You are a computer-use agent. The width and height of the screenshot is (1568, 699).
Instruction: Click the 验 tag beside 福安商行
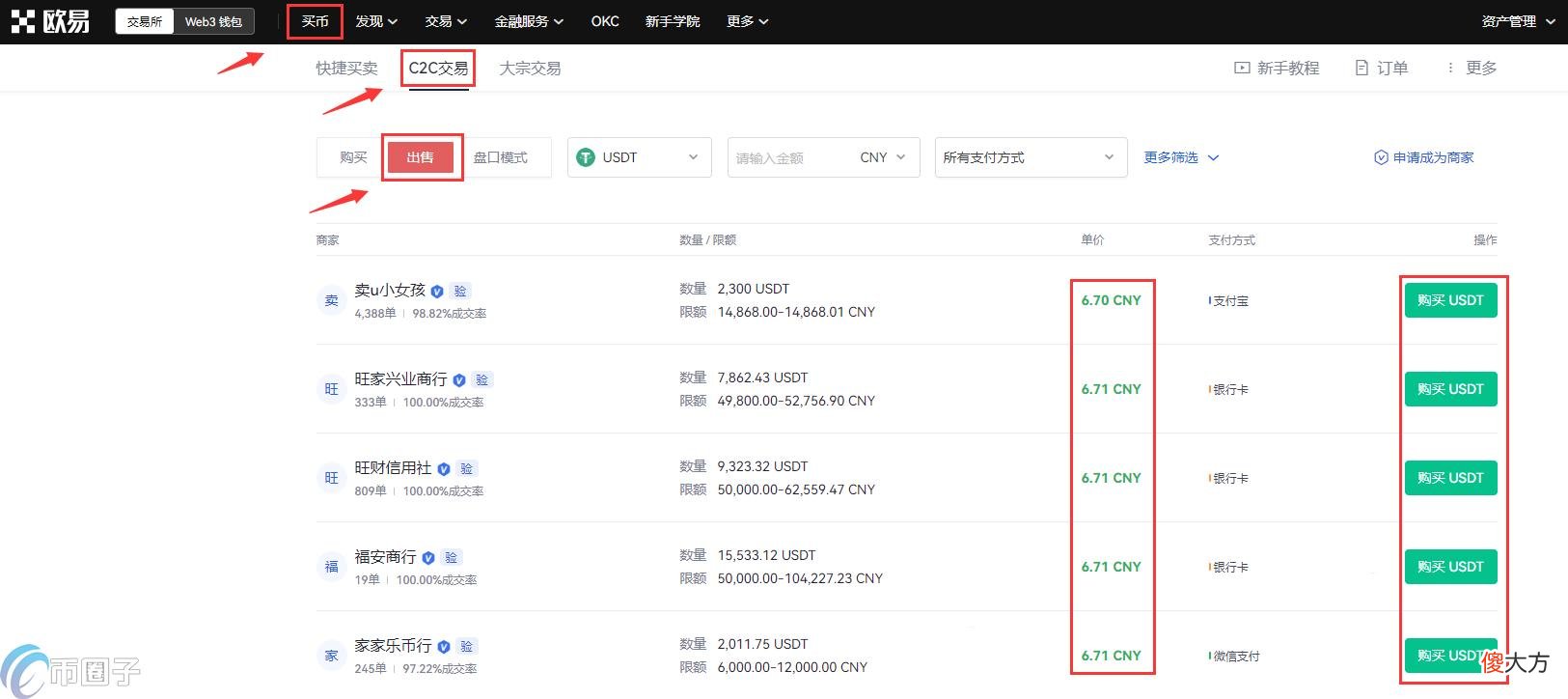pos(452,557)
